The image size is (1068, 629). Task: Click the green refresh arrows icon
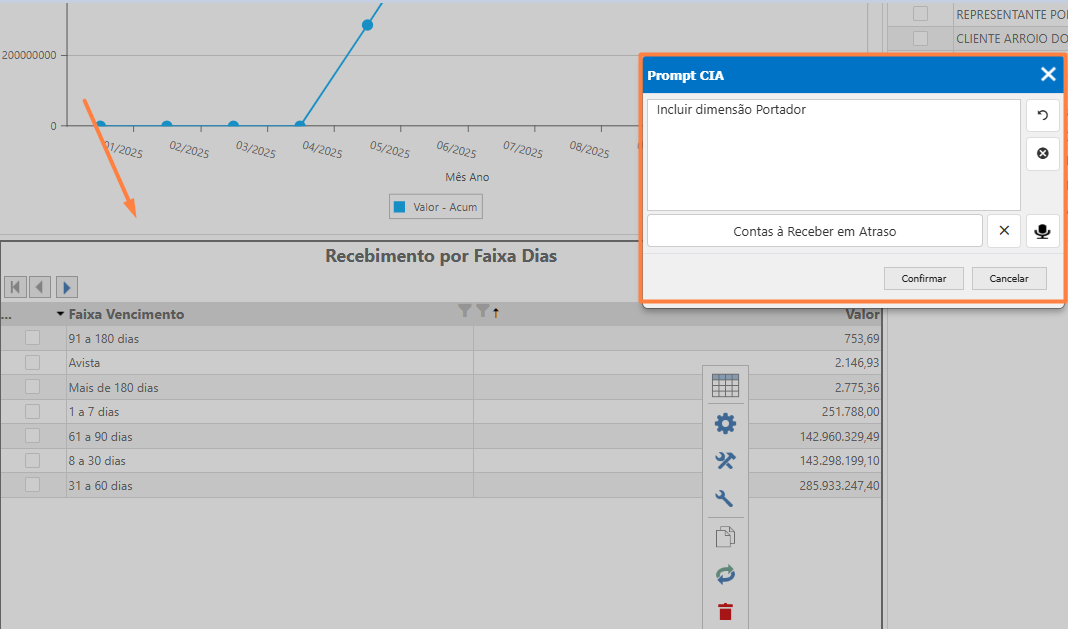pyautogui.click(x=725, y=574)
